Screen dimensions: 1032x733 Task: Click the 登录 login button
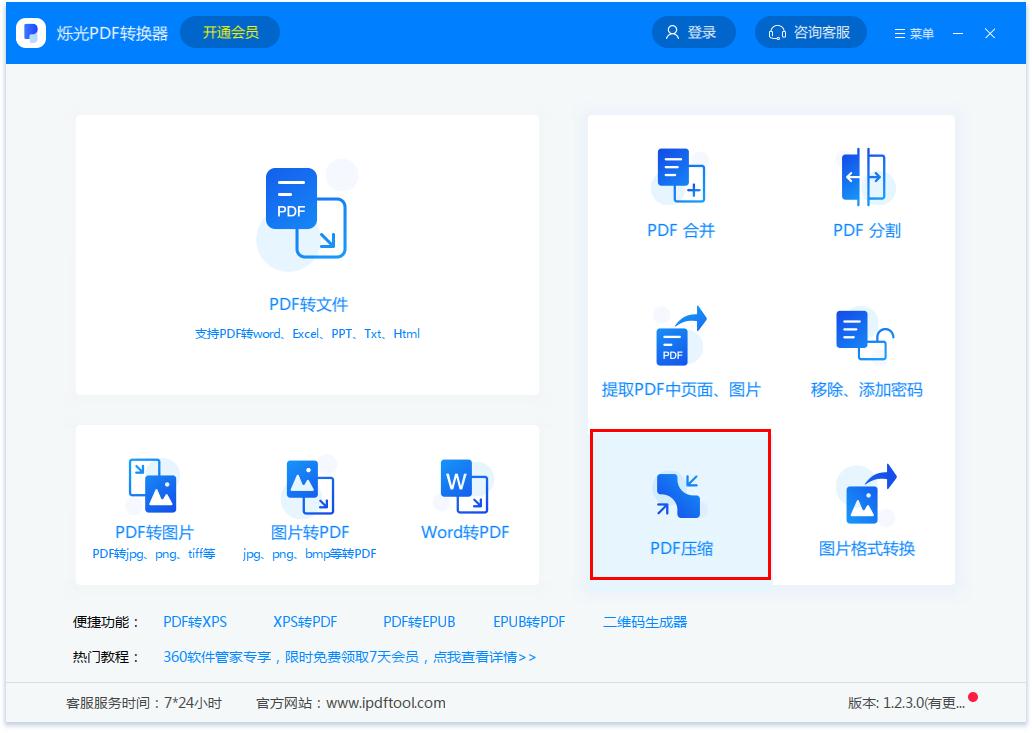(693, 32)
